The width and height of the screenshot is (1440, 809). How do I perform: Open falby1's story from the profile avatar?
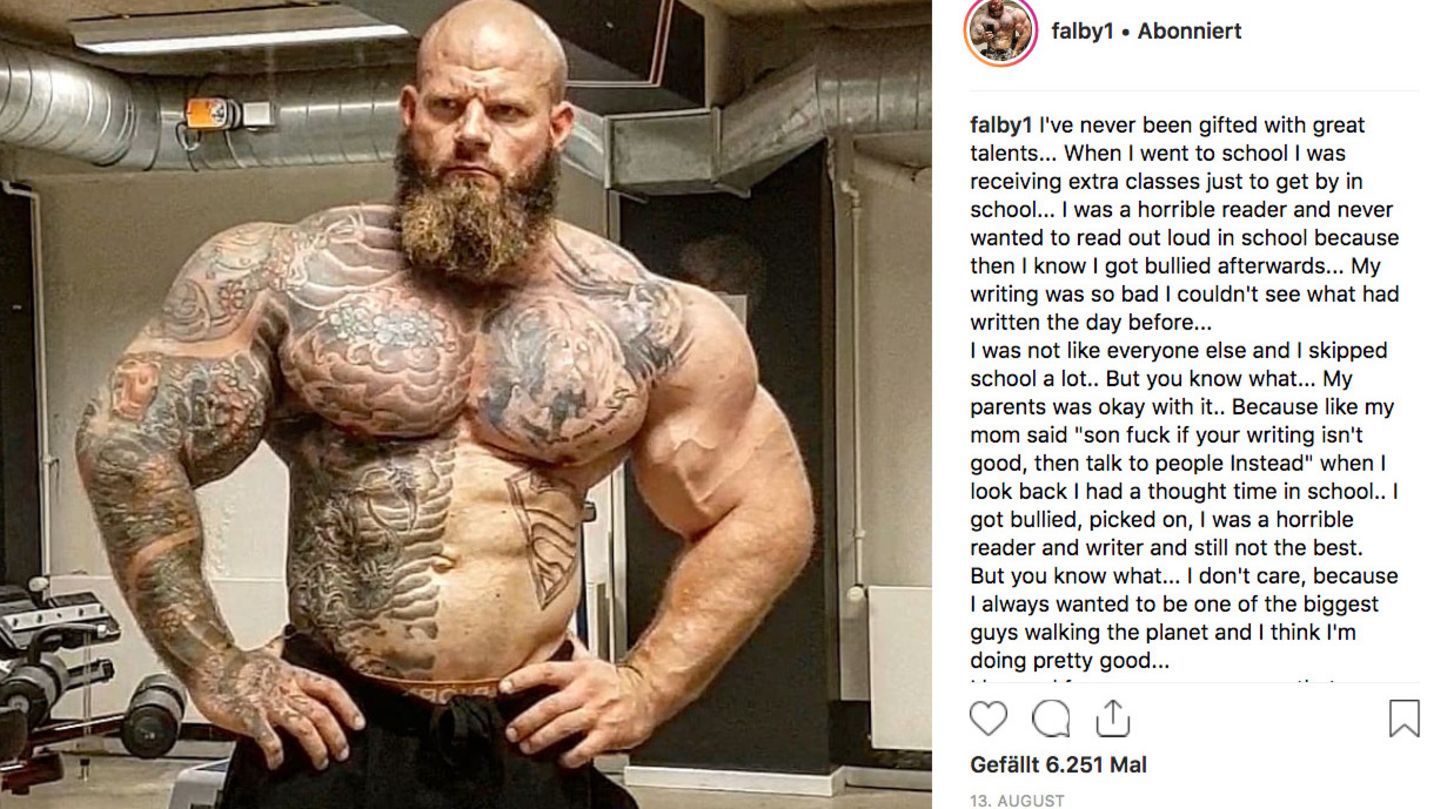coord(1000,31)
